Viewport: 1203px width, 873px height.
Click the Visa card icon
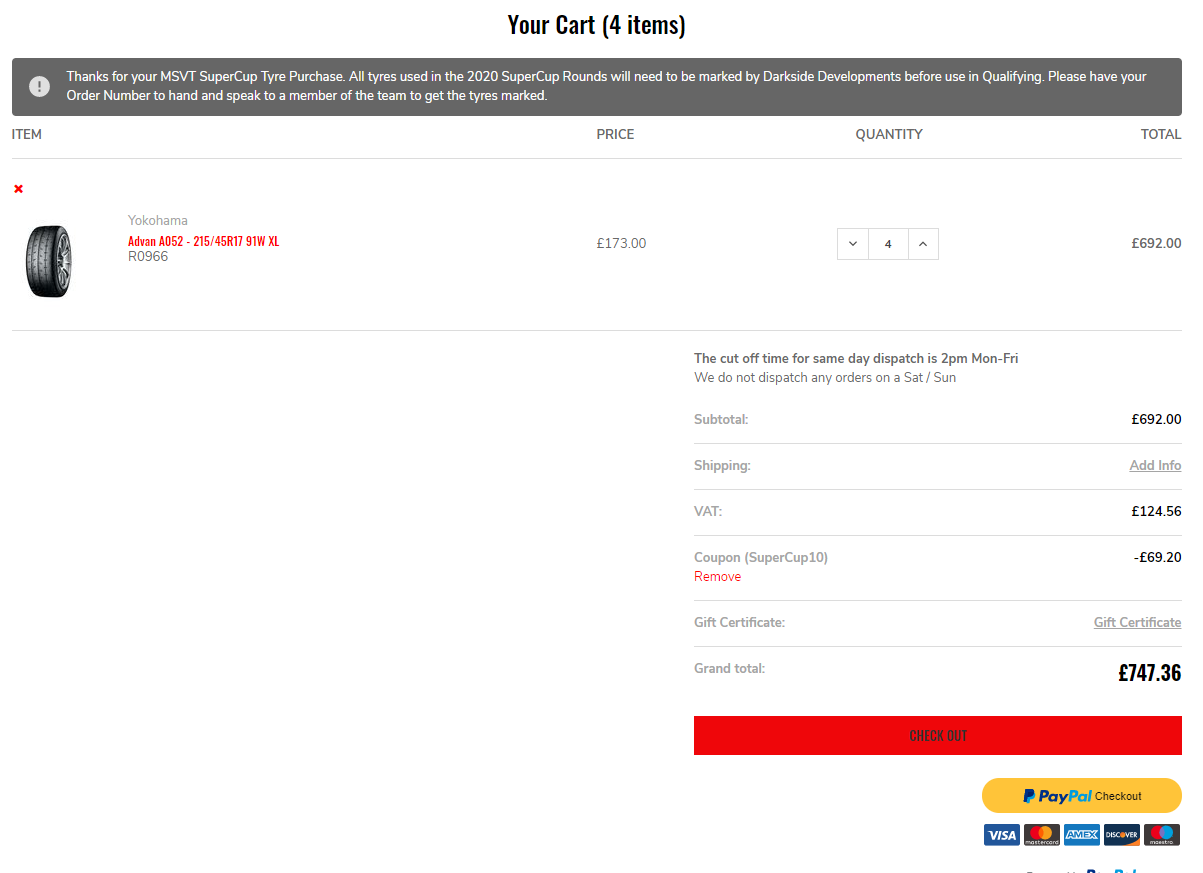point(1001,835)
